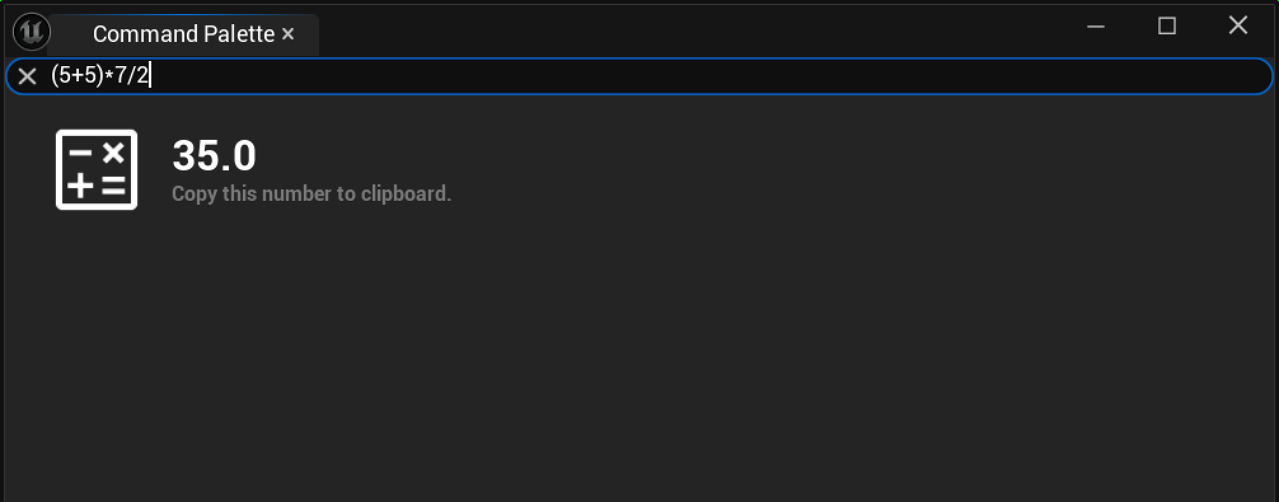Click the equals symbol in the calculator icon

(113, 186)
